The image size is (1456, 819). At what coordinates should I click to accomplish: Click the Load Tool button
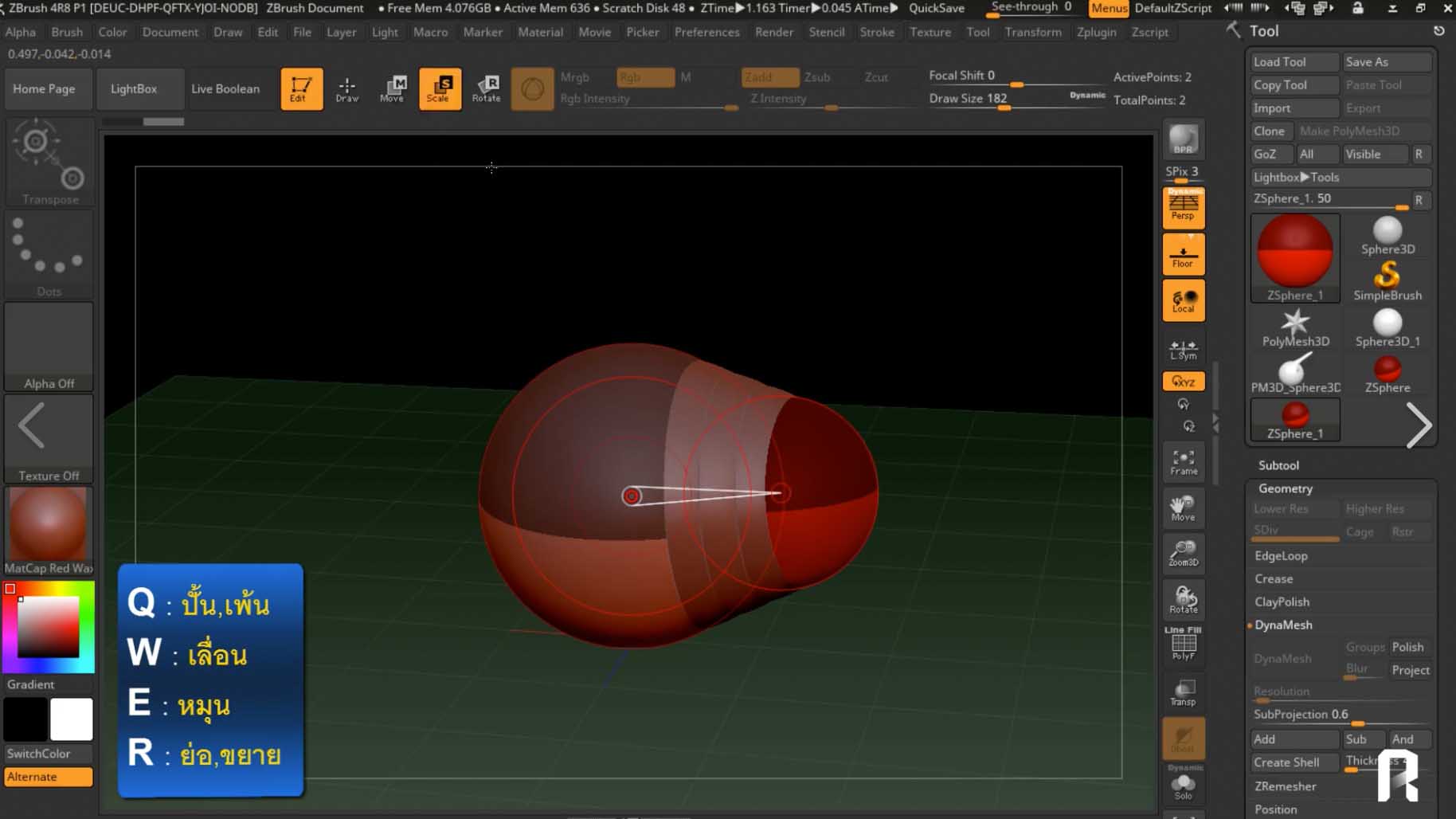tap(1292, 61)
